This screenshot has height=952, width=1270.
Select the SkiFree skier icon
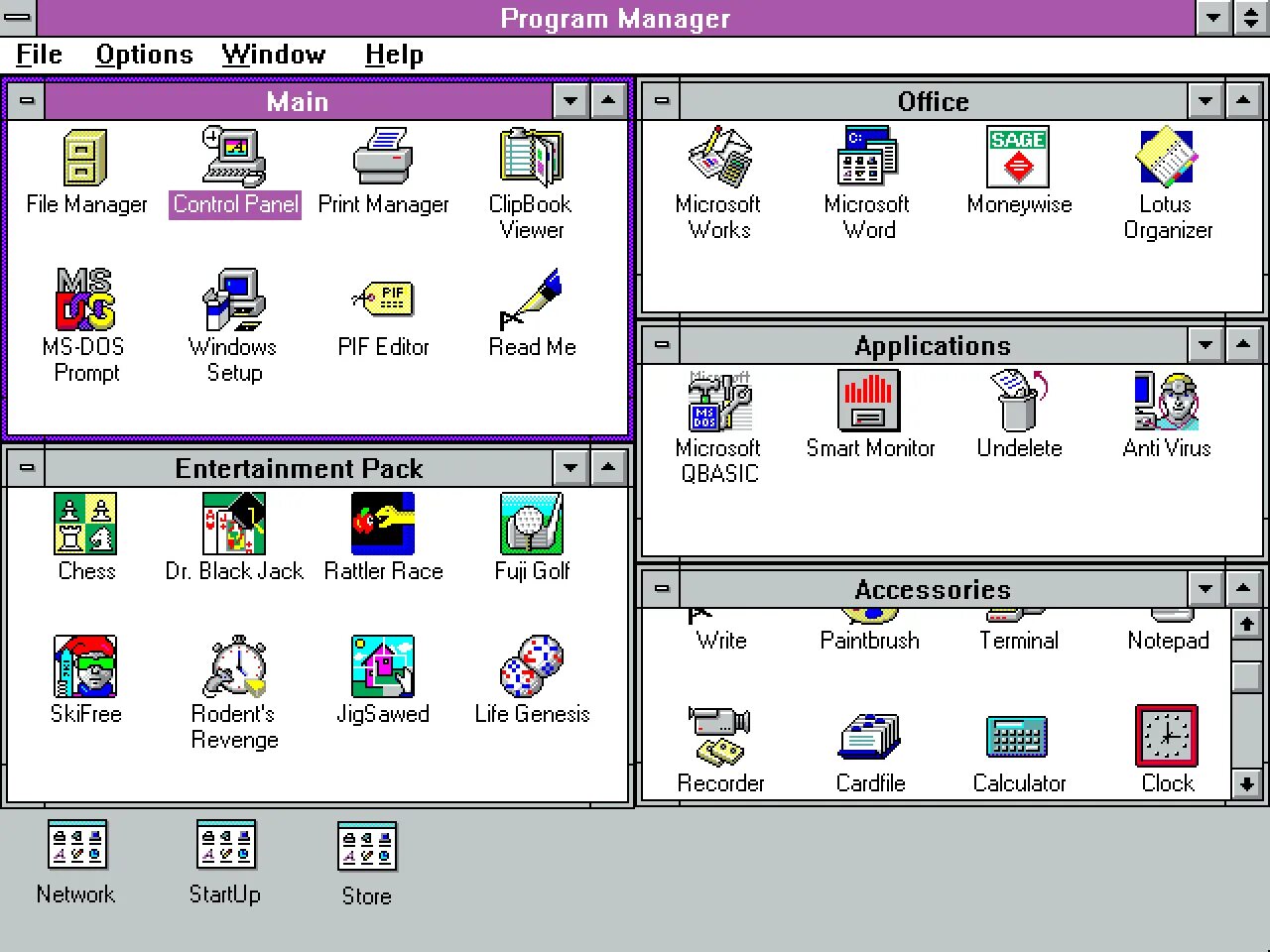click(85, 666)
